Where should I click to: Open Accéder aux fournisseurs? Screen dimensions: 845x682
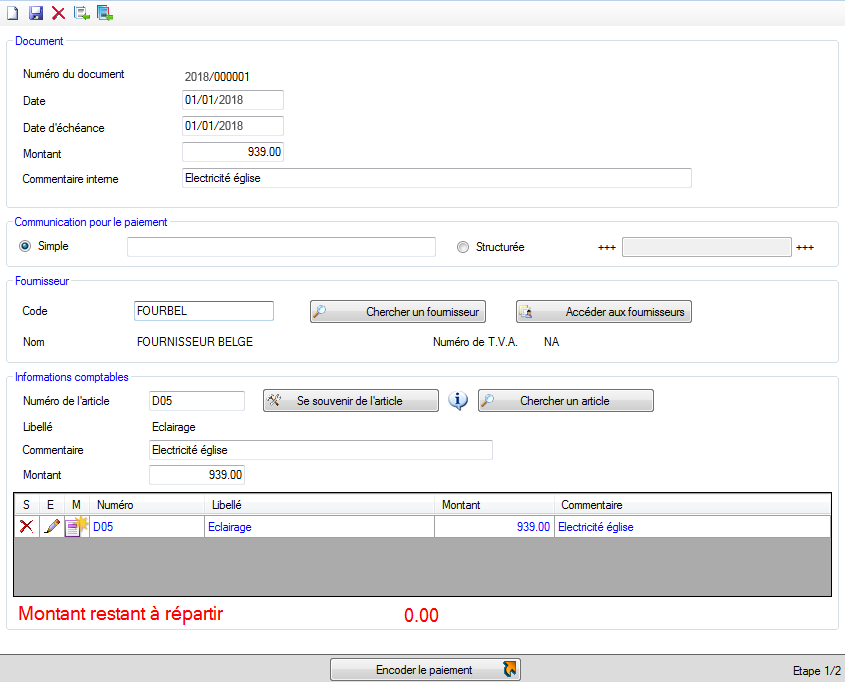pos(604,311)
